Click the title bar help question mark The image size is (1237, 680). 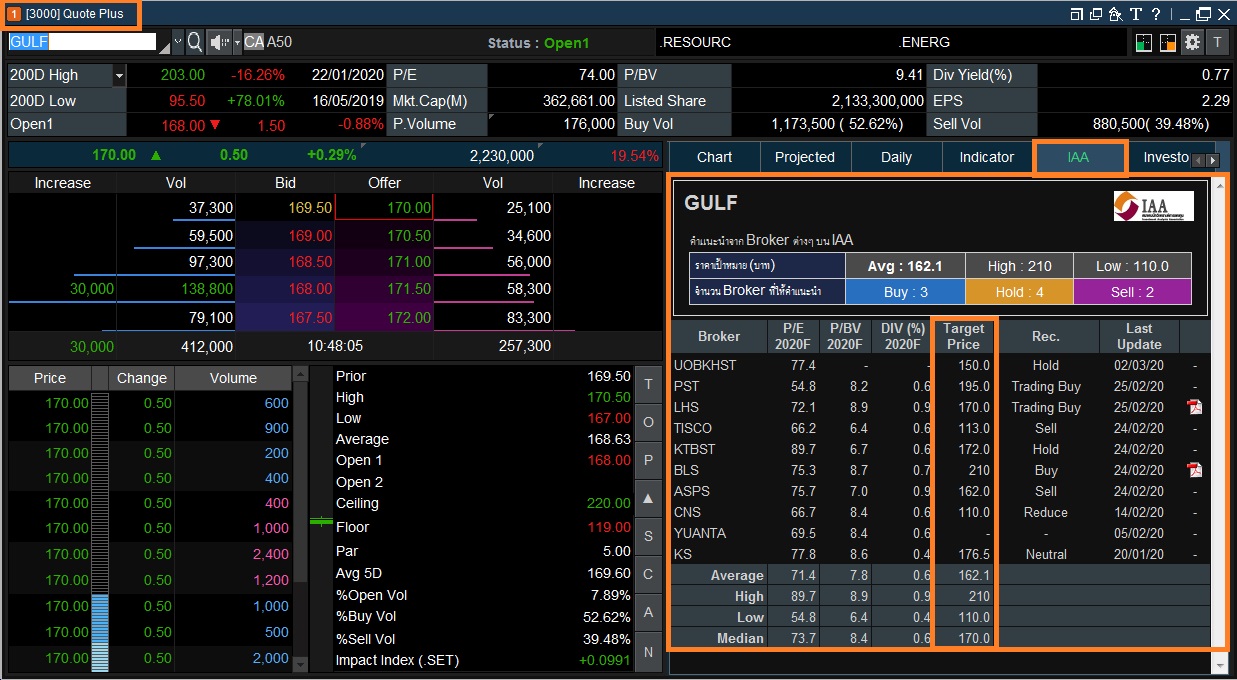1156,14
